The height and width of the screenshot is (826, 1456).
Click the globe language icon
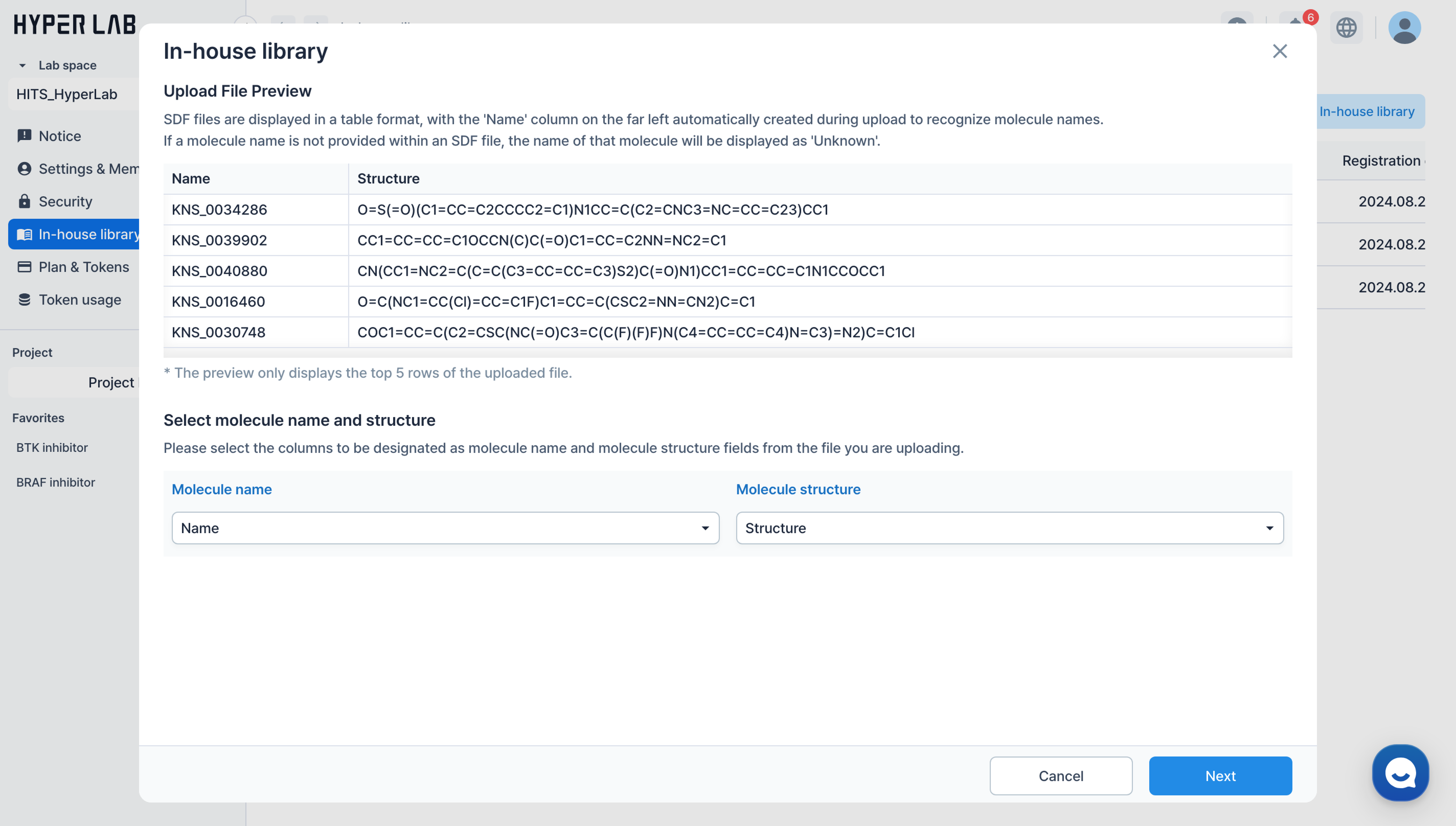pyautogui.click(x=1346, y=27)
